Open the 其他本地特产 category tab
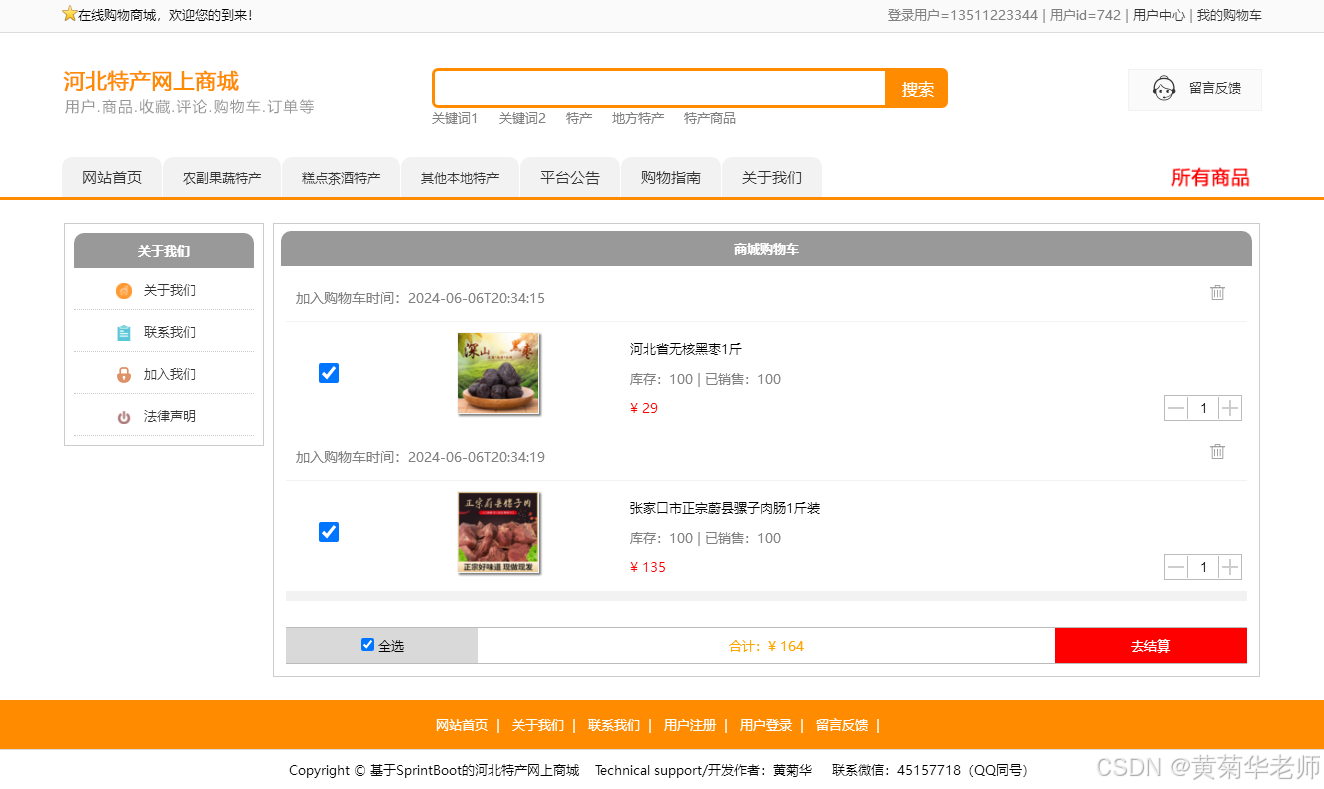The image size is (1324, 789). point(460,178)
